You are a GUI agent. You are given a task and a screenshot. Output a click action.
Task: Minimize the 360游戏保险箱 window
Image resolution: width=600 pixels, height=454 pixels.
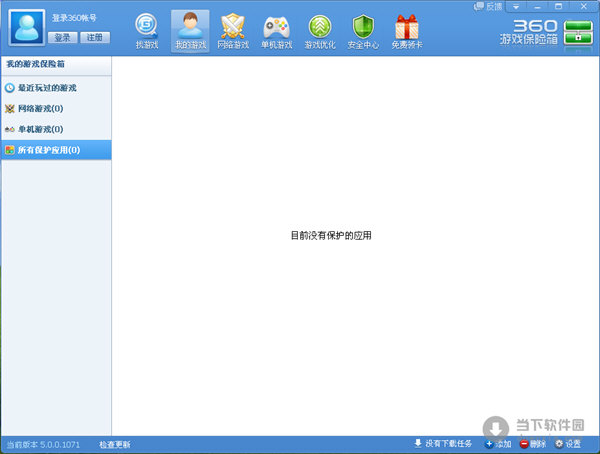tap(538, 7)
